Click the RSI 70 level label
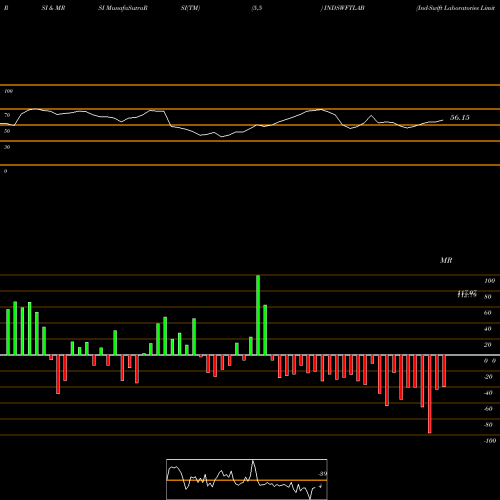The height and width of the screenshot is (500, 500). point(7,115)
